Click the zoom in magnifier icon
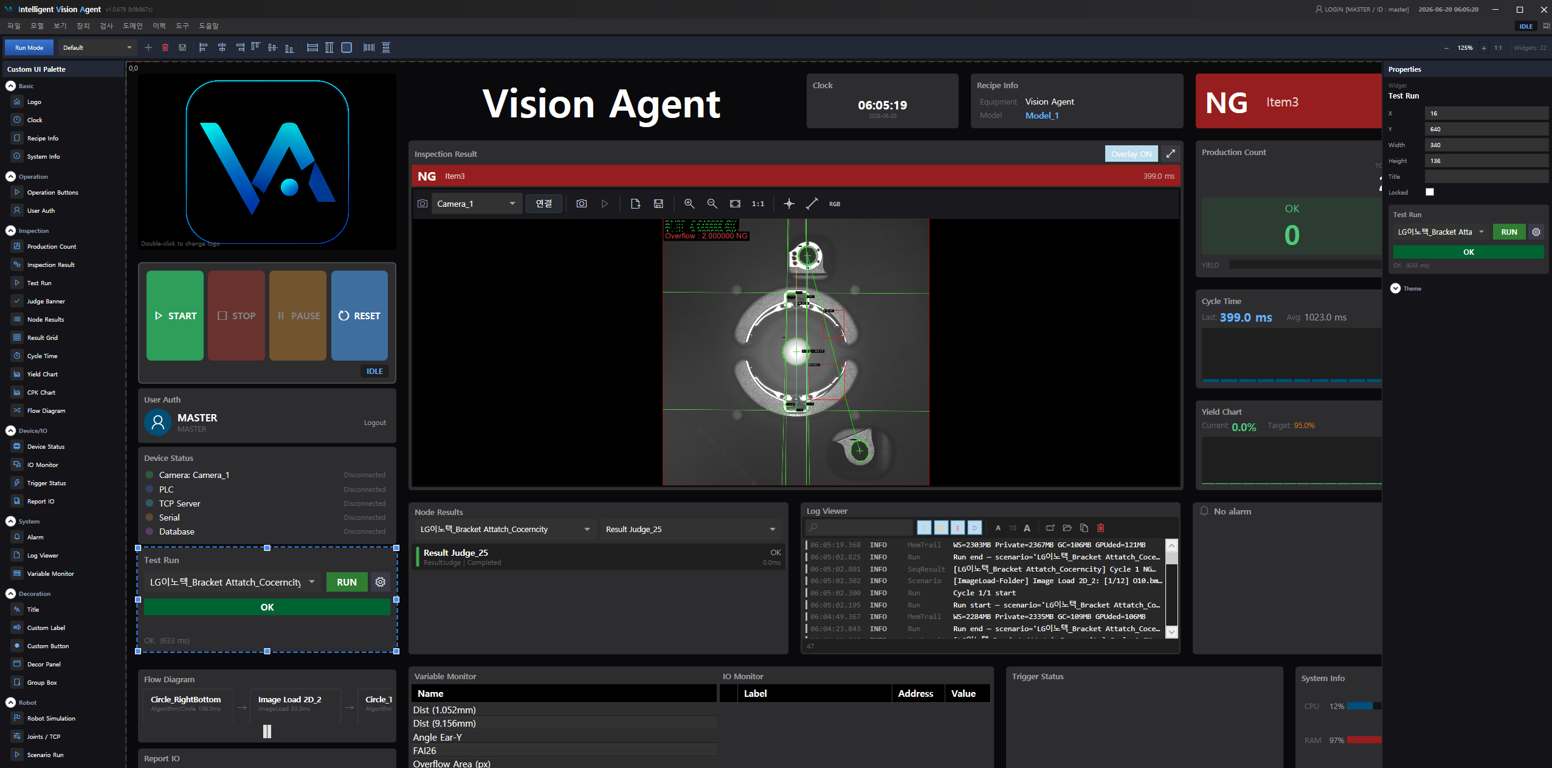1552x768 pixels. pyautogui.click(x=689, y=204)
